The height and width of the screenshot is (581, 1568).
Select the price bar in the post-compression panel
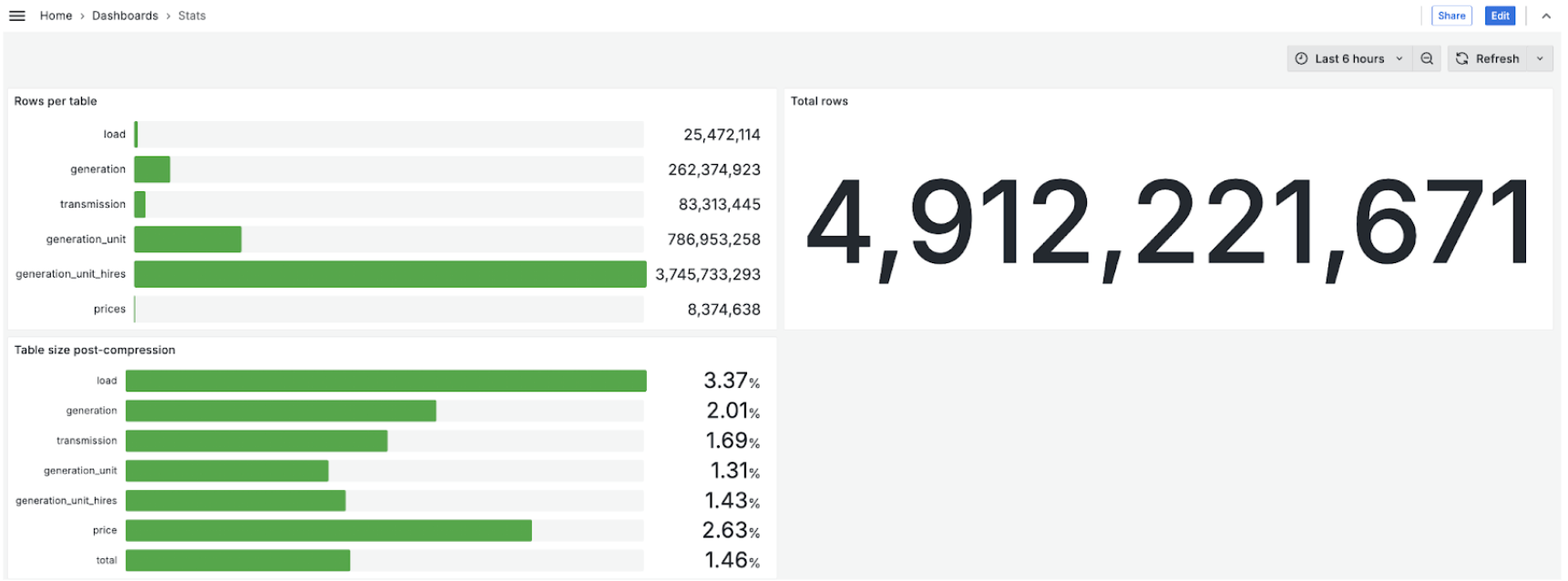click(328, 530)
